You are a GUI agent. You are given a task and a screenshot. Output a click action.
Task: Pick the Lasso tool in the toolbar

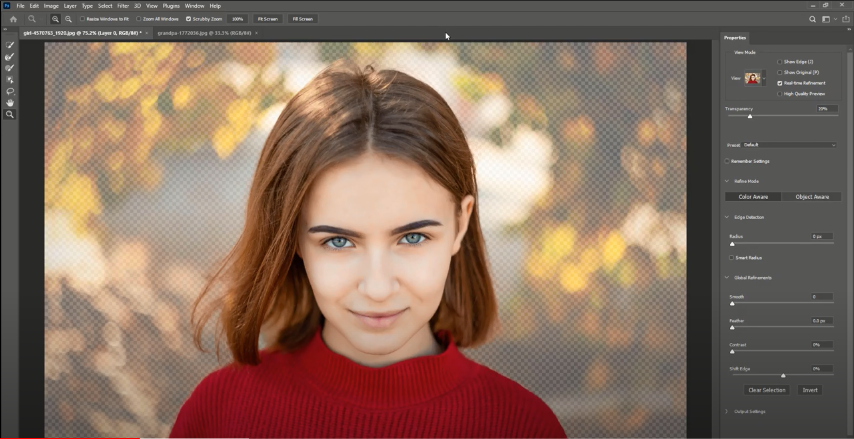click(10, 91)
